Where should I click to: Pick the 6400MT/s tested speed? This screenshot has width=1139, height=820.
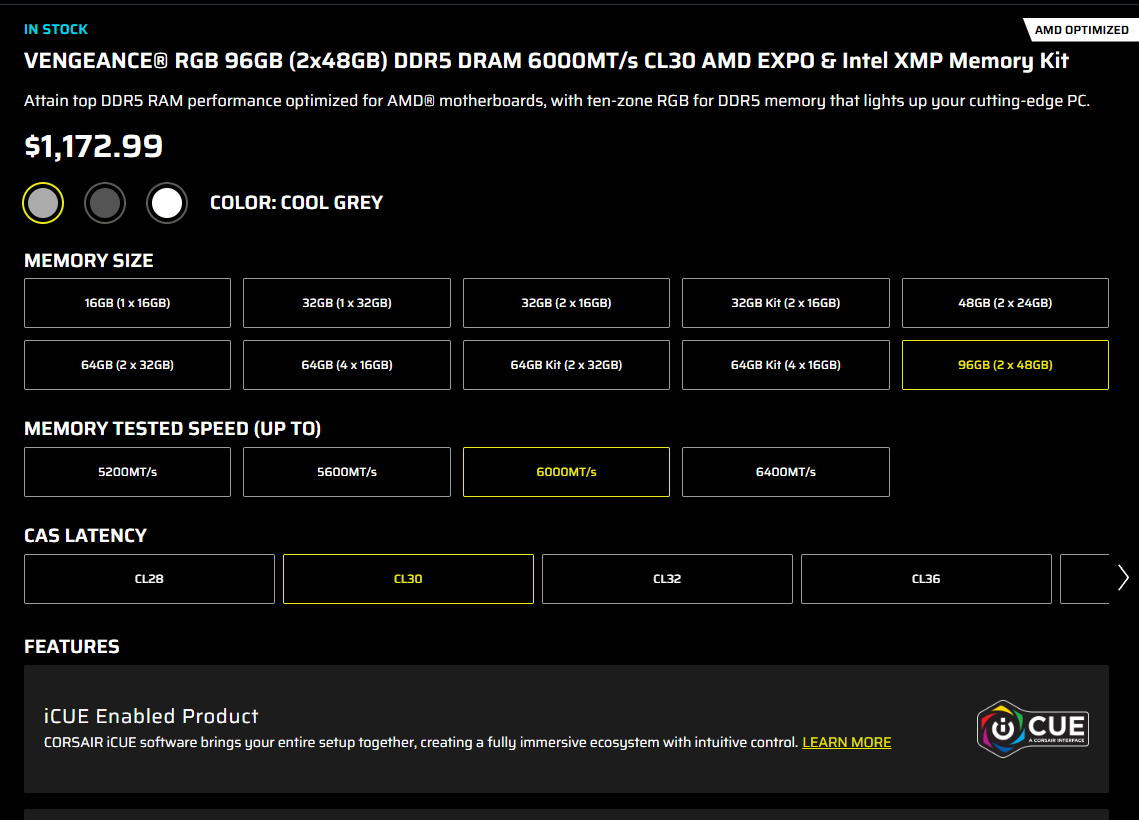coord(785,472)
